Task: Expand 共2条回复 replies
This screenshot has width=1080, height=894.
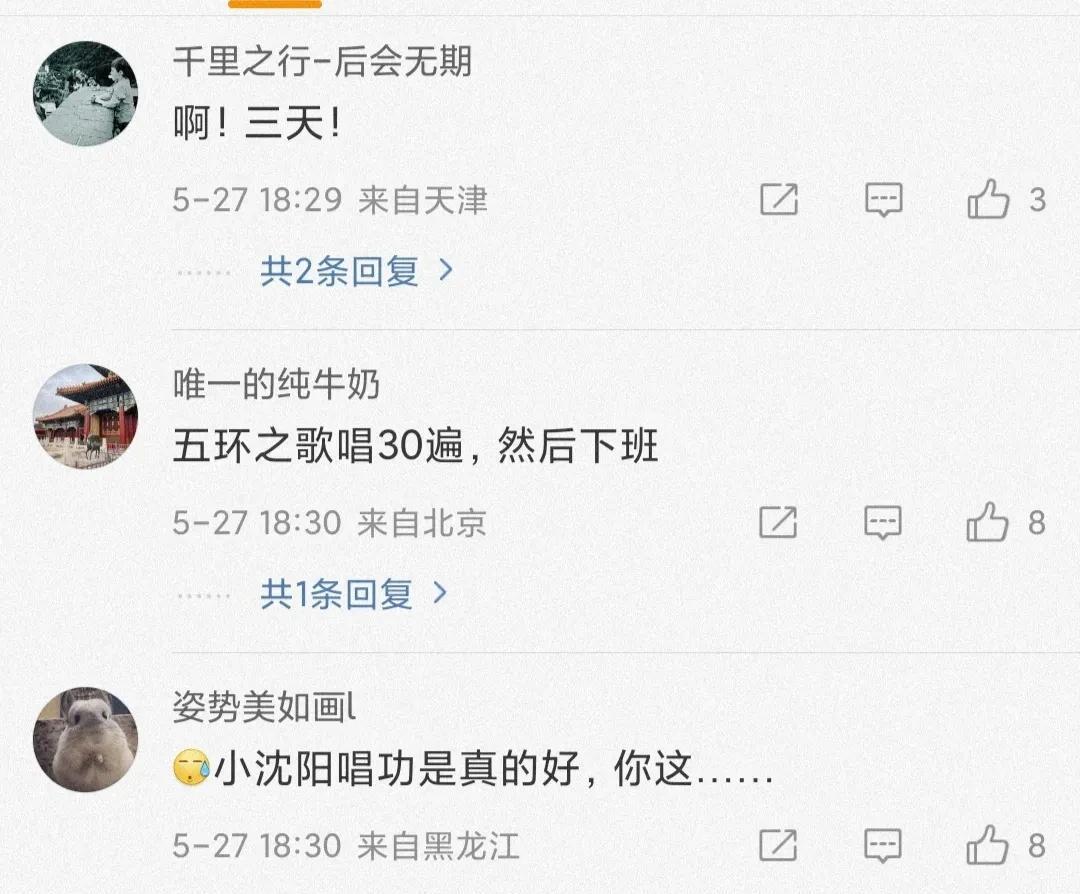Action: point(356,271)
